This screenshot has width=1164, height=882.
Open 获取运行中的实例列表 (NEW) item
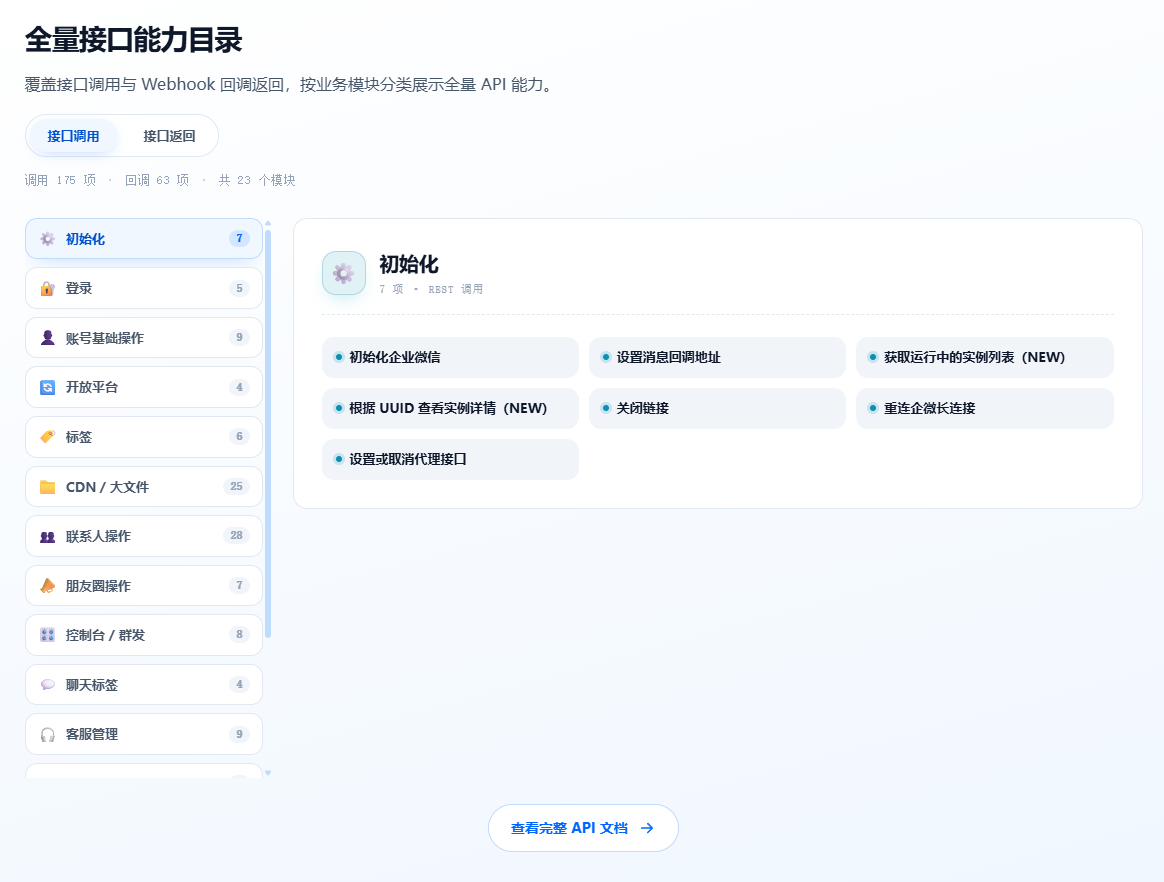click(x=984, y=357)
